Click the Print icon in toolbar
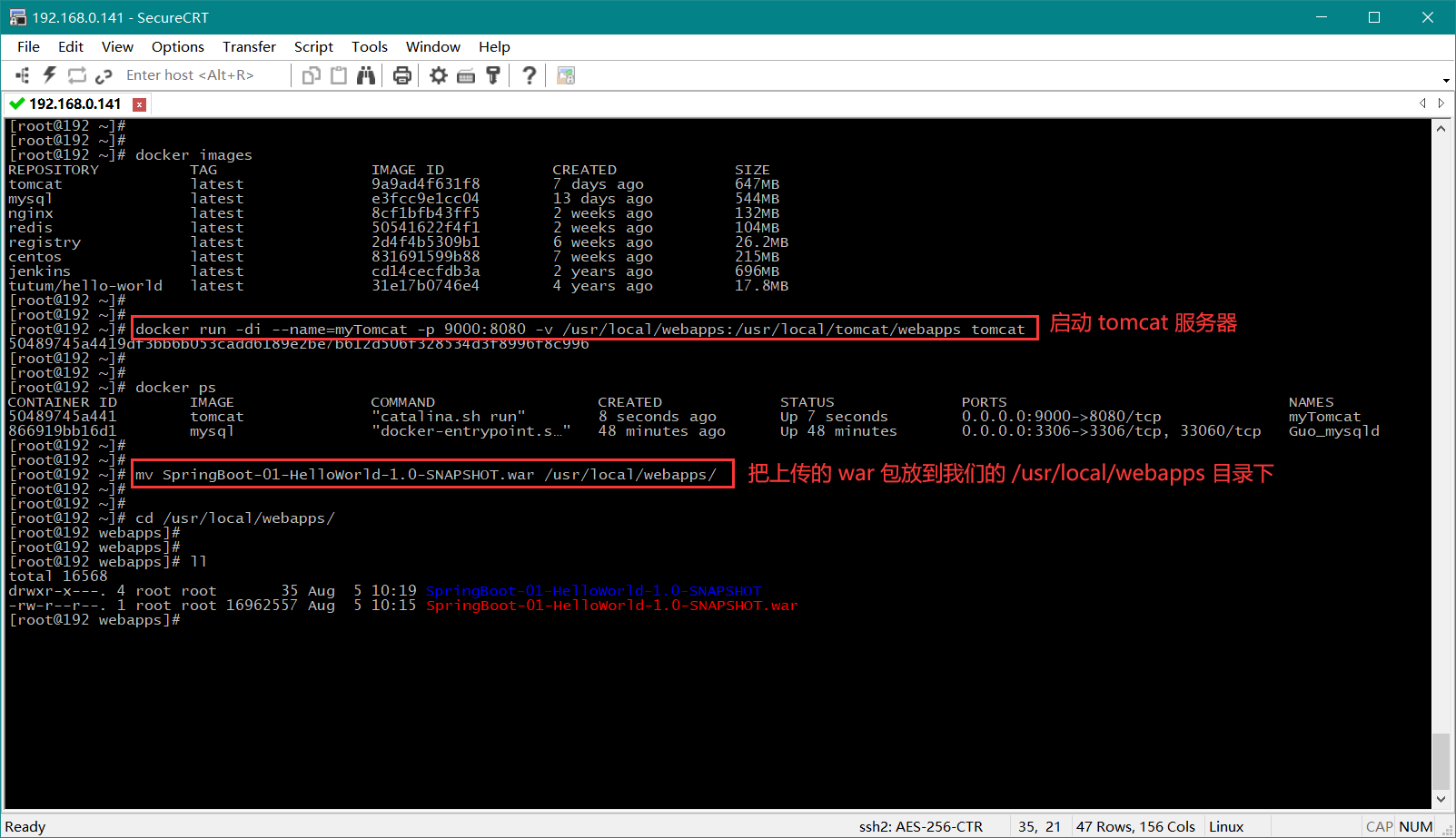 402,75
